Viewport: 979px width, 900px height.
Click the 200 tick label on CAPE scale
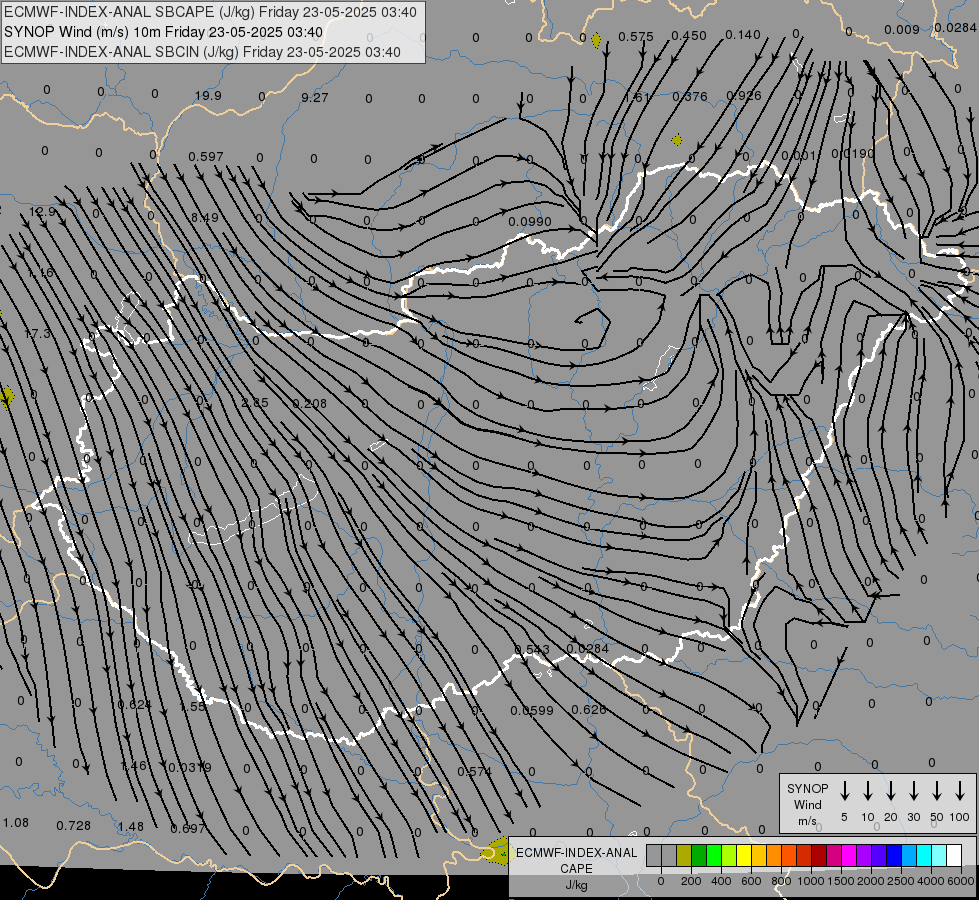pos(691,881)
